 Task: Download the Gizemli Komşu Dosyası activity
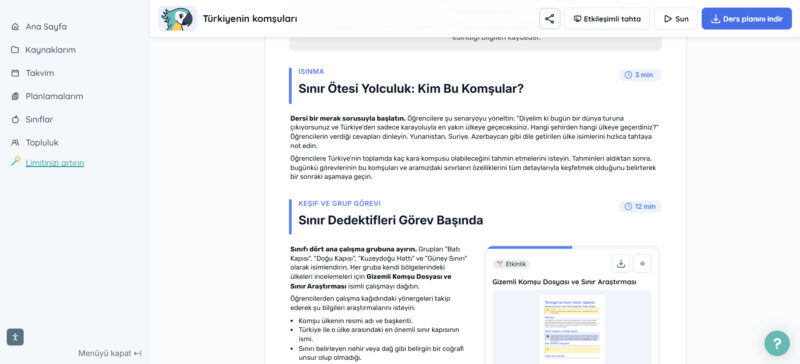click(621, 264)
